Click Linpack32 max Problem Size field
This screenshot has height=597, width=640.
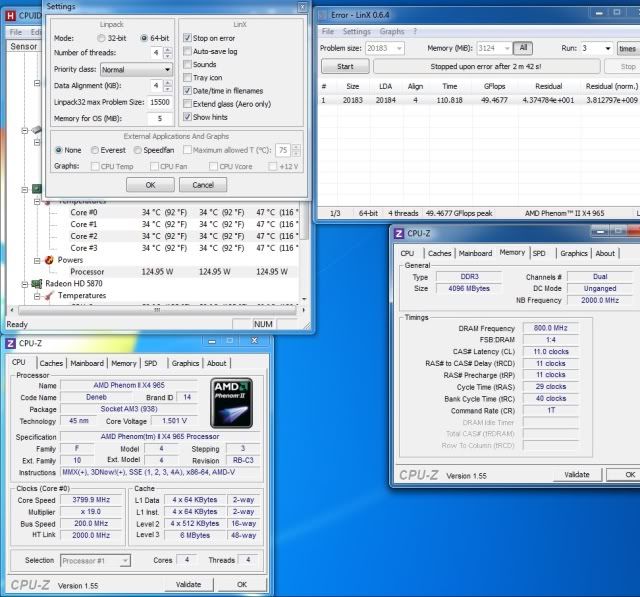pyautogui.click(x=160, y=102)
